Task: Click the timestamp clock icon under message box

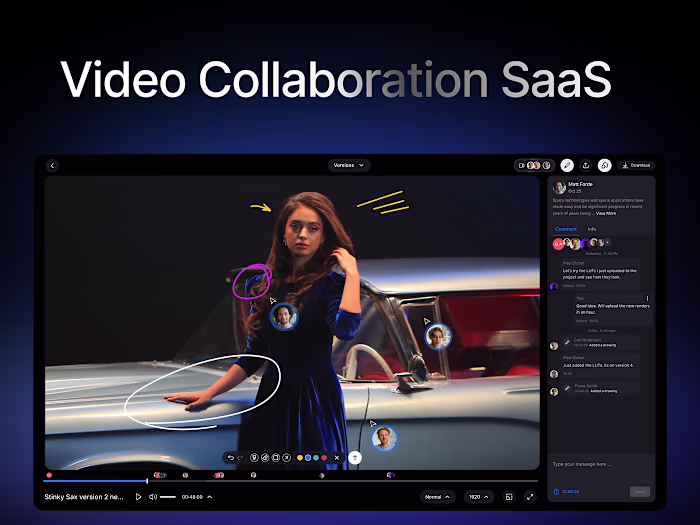Action: coord(556,492)
